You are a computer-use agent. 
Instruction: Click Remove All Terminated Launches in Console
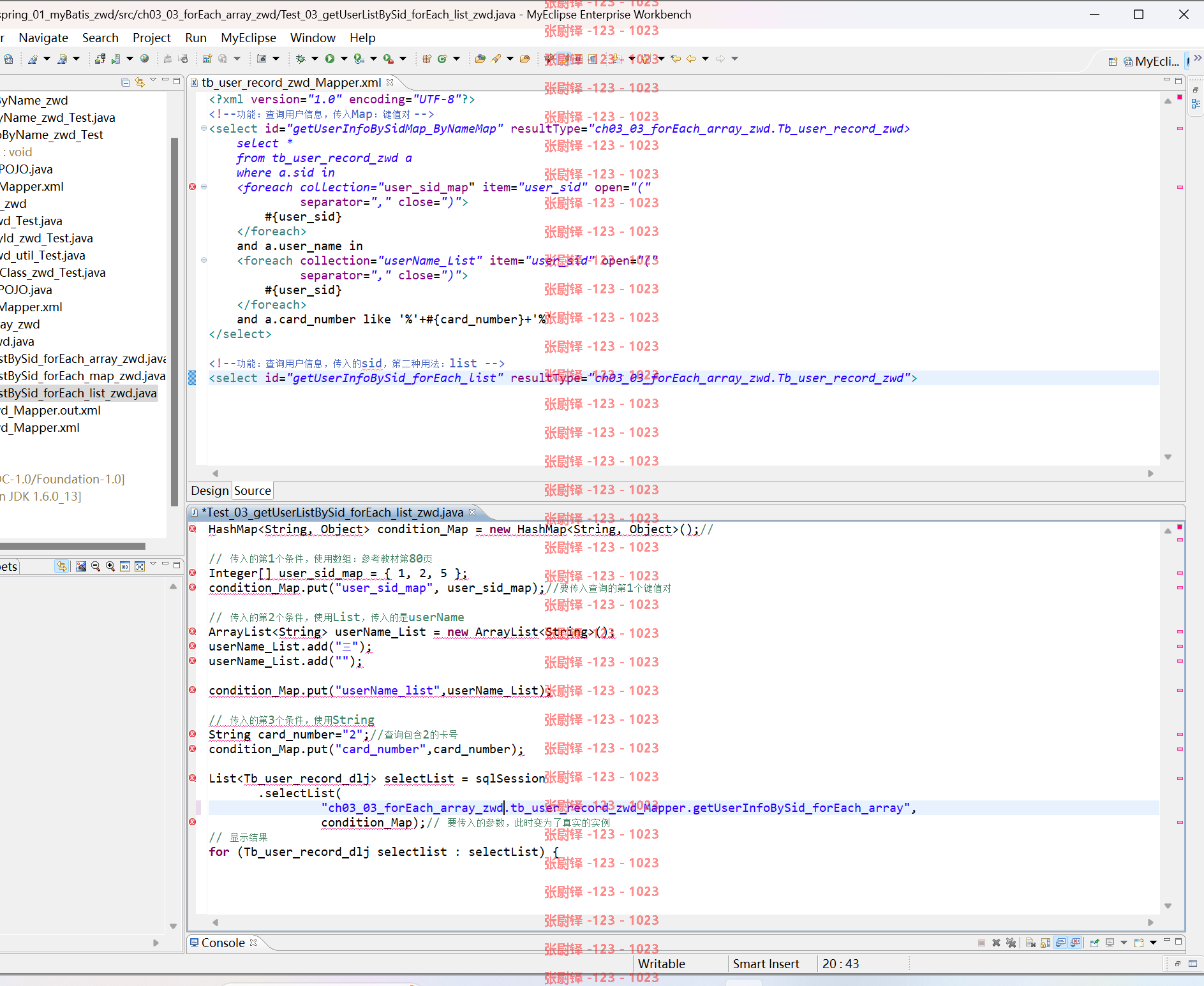click(x=1011, y=943)
